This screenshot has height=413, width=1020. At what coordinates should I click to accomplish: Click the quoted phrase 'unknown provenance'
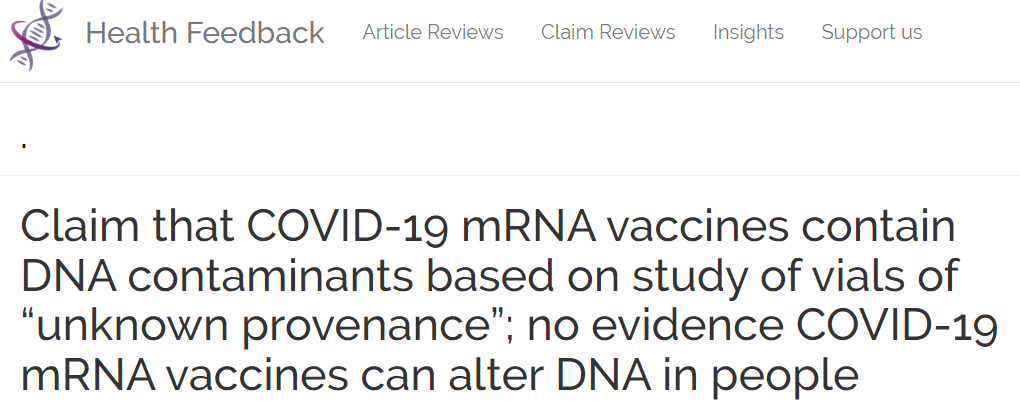click(263, 326)
